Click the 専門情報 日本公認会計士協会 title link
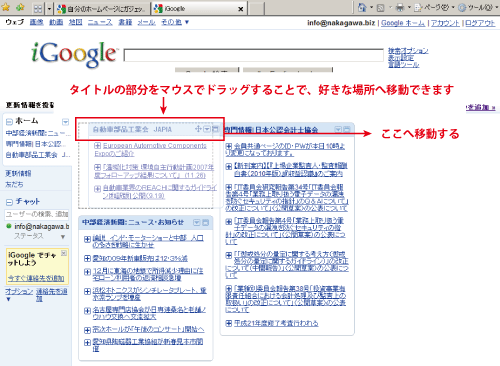This screenshot has width=500, height=366. [271, 130]
